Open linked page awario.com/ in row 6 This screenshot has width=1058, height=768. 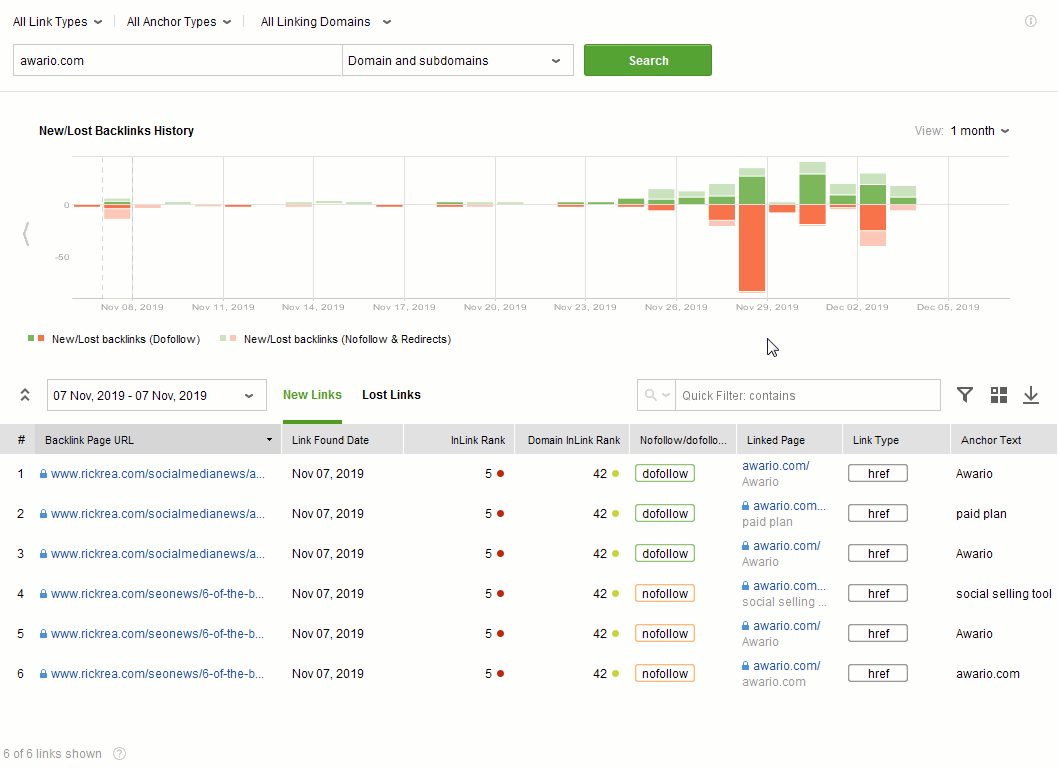(787, 665)
